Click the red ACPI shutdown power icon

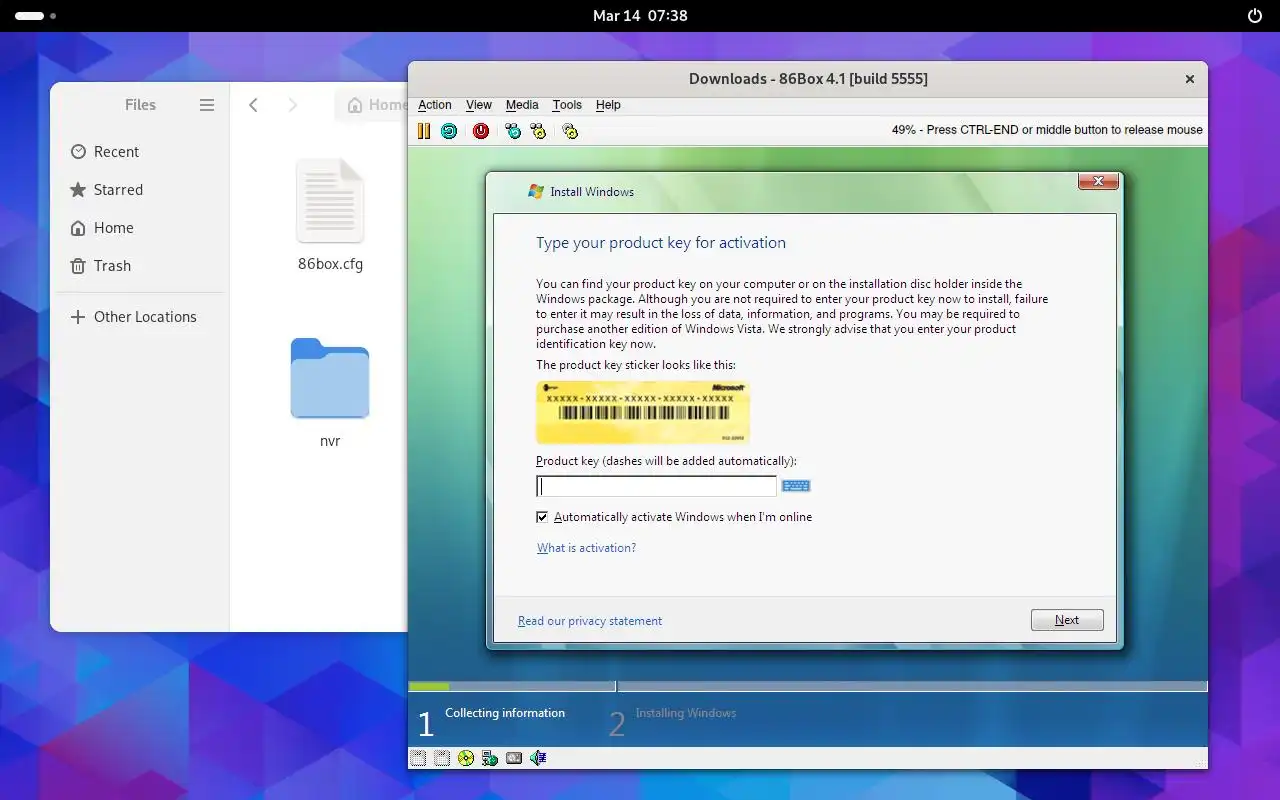(481, 131)
